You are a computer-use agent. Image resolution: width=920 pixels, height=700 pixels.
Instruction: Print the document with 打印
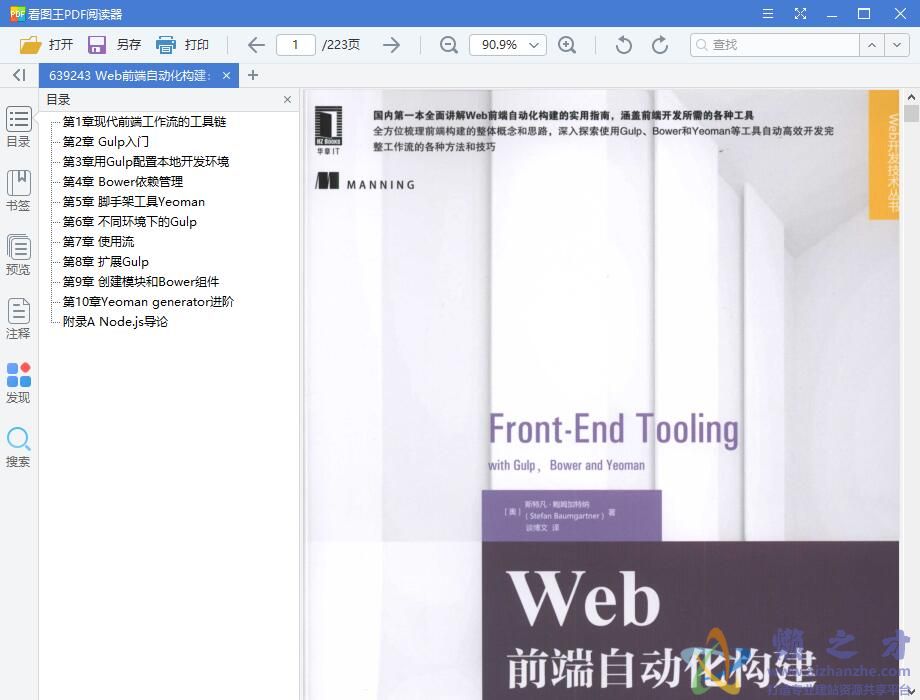[182, 45]
